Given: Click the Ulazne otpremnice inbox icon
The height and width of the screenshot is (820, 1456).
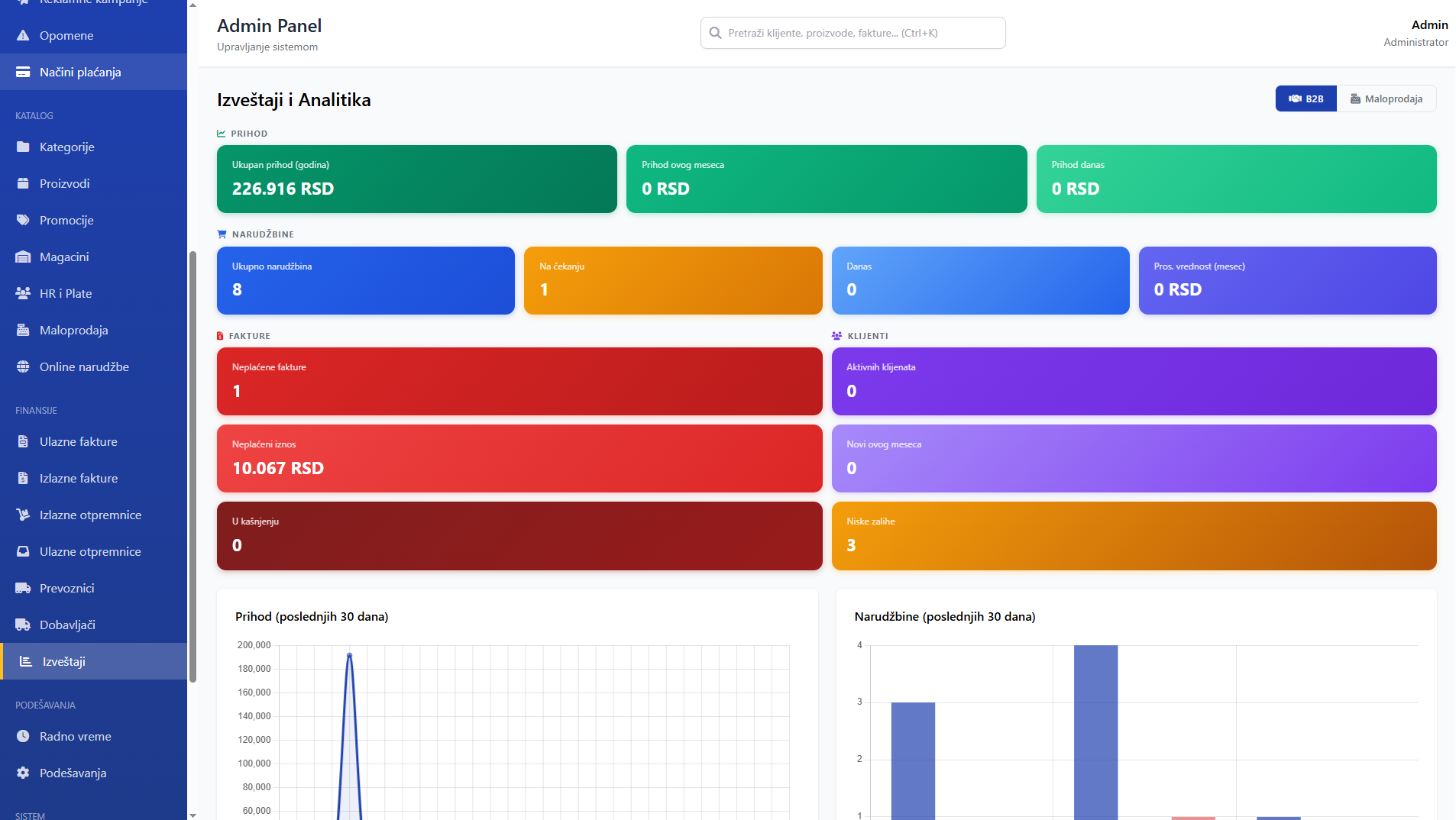Looking at the screenshot, I should pyautogui.click(x=23, y=551).
